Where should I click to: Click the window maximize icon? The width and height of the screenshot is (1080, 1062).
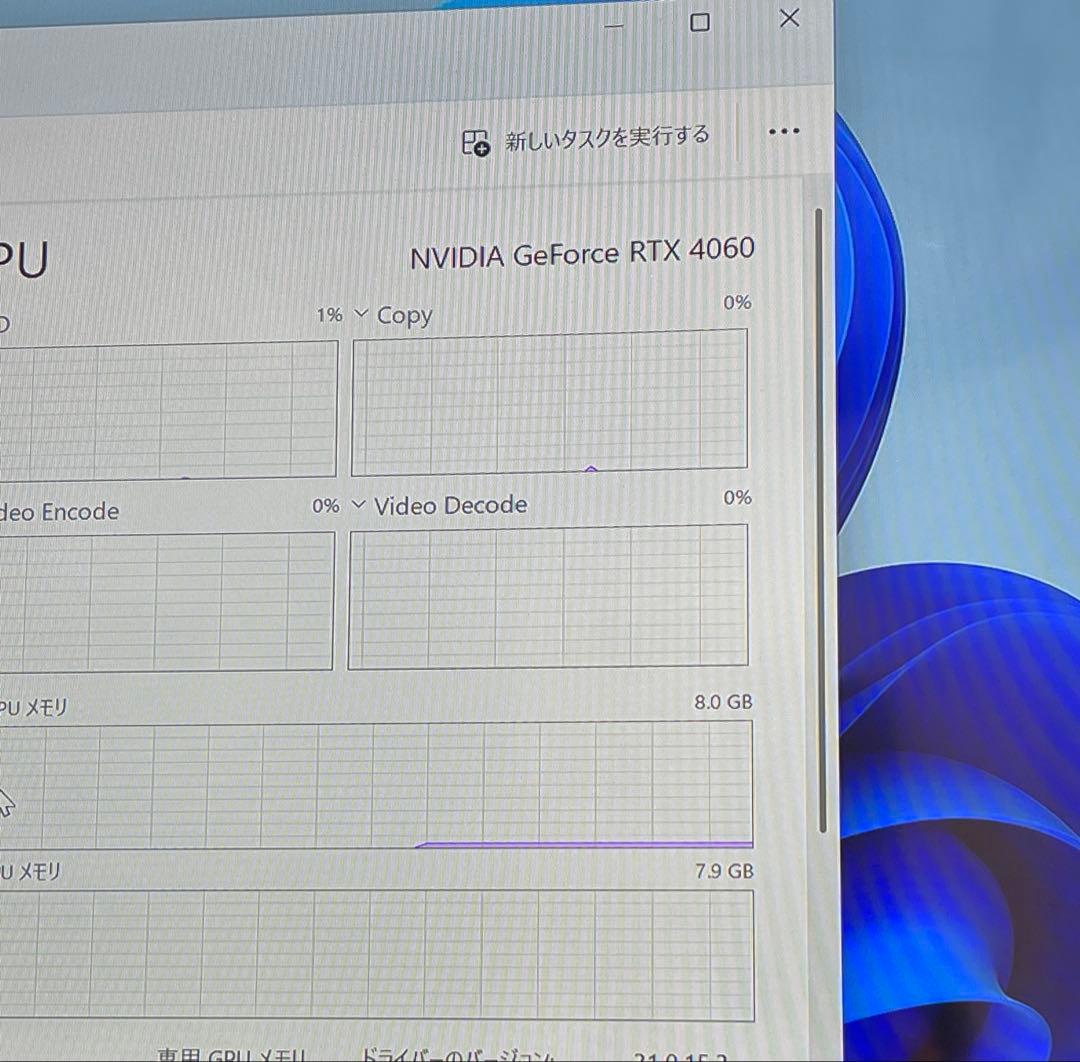(x=699, y=22)
